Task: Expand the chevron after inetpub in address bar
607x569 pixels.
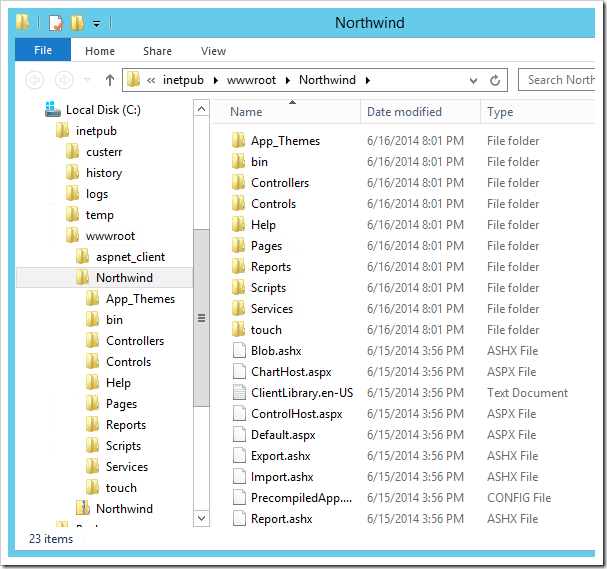Action: click(x=216, y=81)
